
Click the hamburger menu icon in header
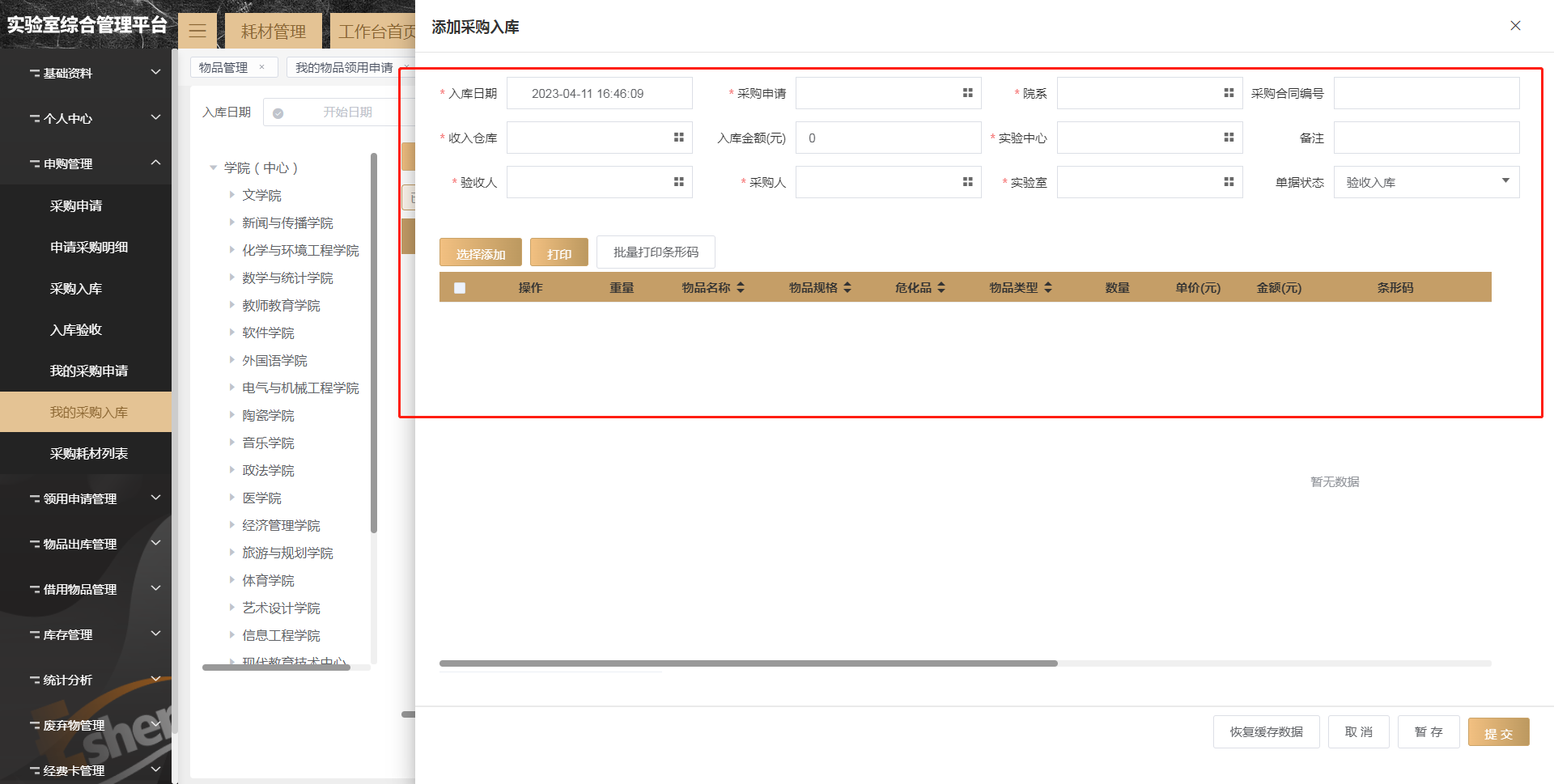197,32
